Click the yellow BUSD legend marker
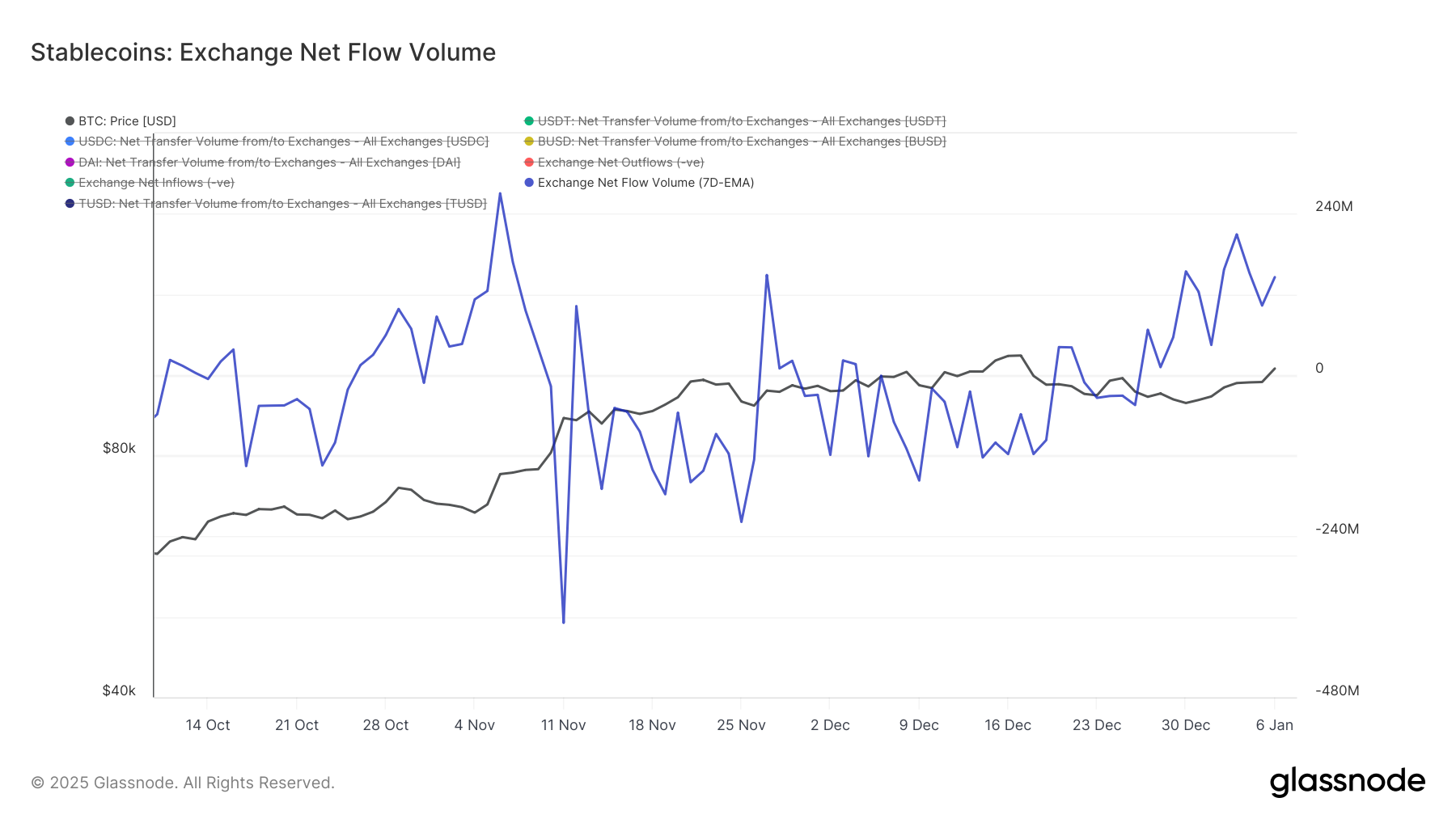The height and width of the screenshot is (819, 1456). [x=529, y=141]
